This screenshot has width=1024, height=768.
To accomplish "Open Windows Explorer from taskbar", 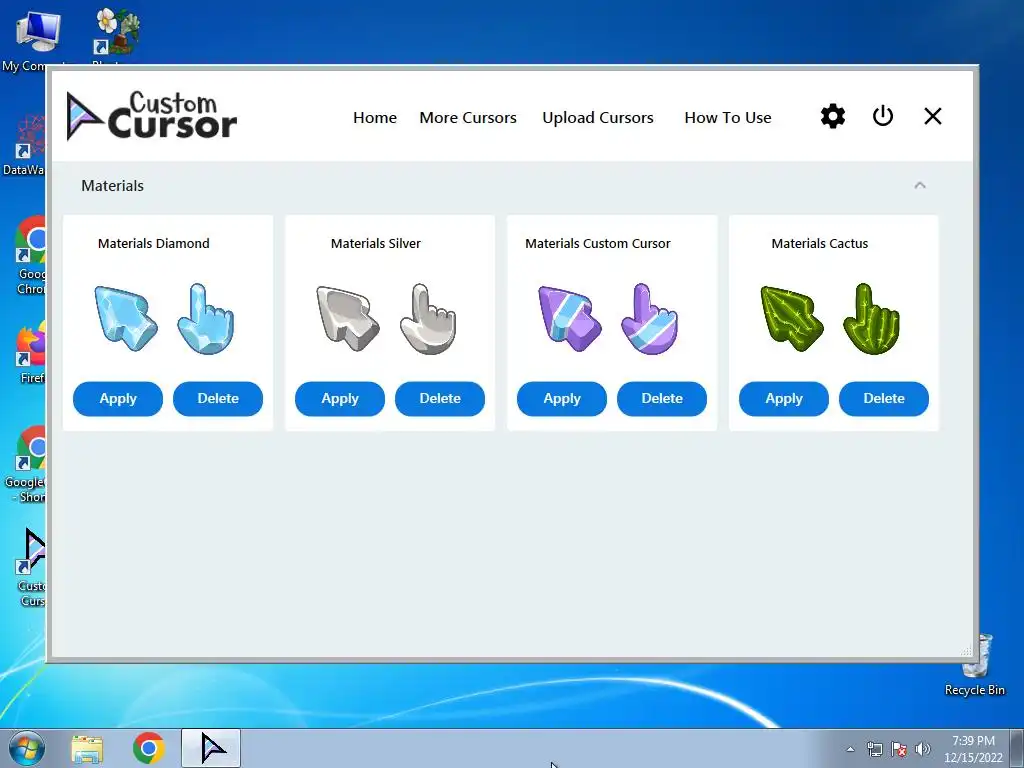I will coord(87,748).
